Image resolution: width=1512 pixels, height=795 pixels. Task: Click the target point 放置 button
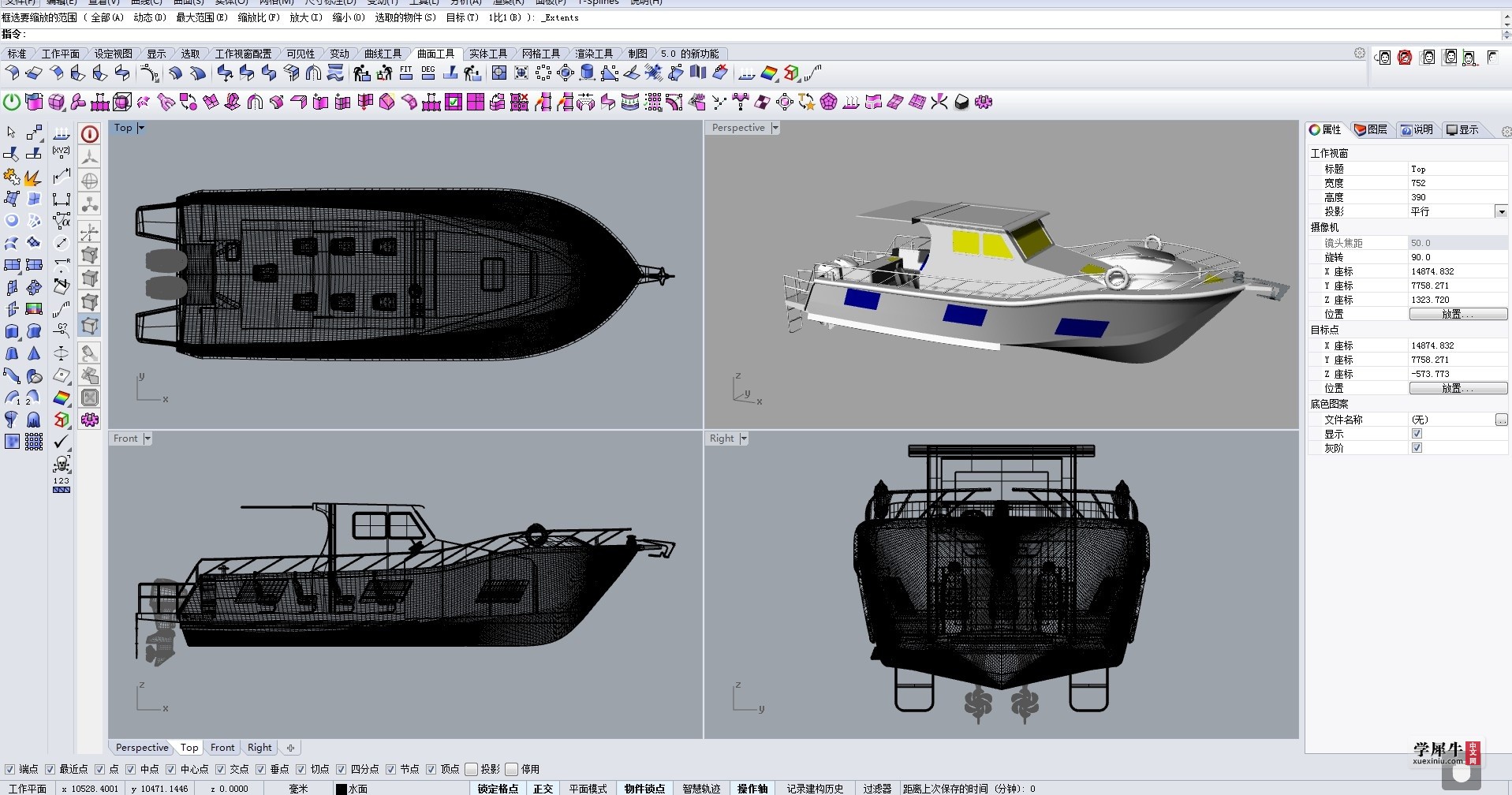tap(1458, 388)
